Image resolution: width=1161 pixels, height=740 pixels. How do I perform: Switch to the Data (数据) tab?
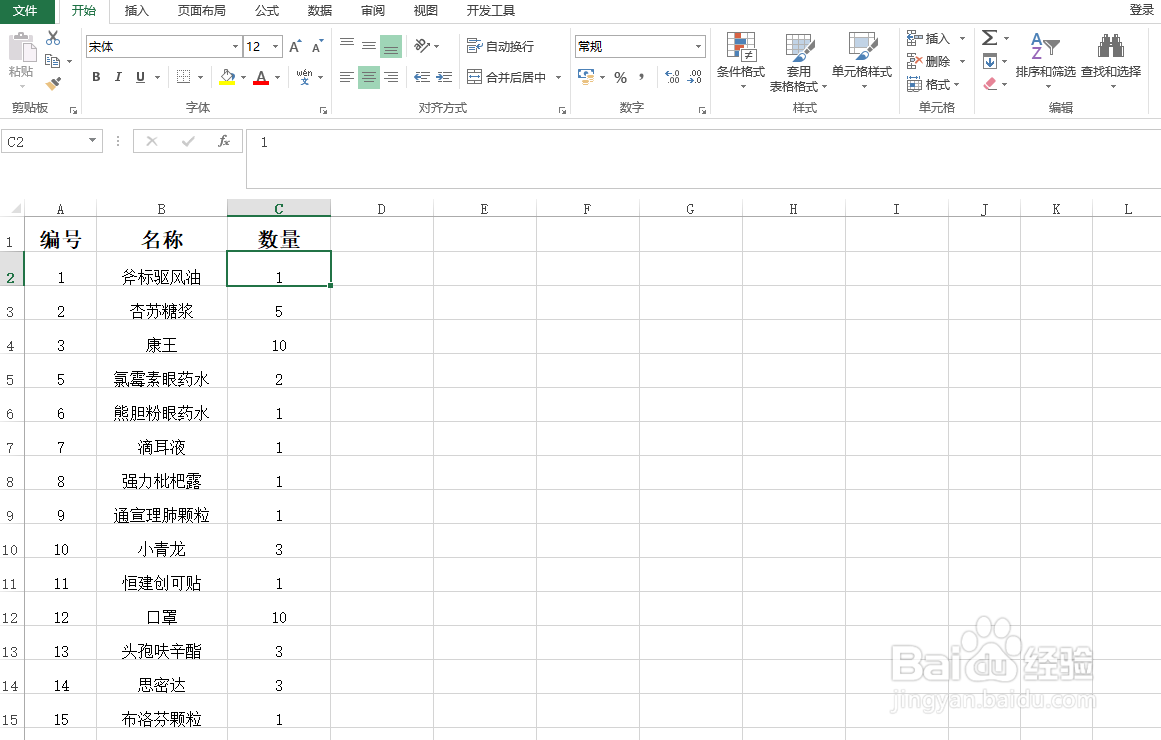319,10
